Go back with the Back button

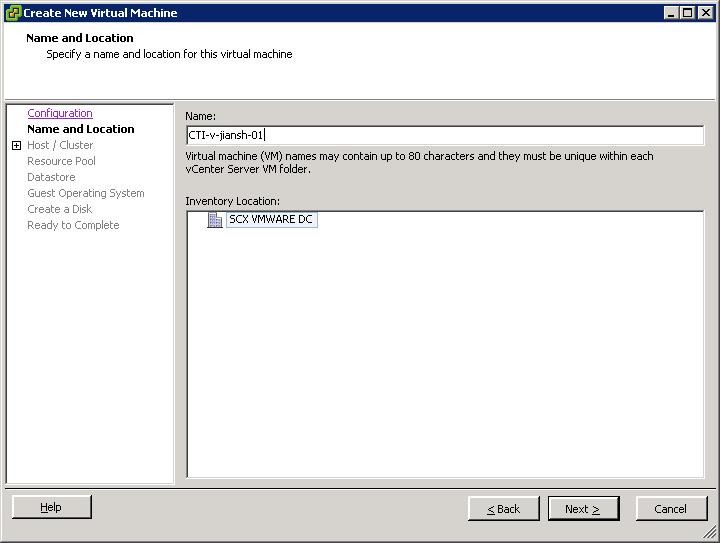[503, 509]
